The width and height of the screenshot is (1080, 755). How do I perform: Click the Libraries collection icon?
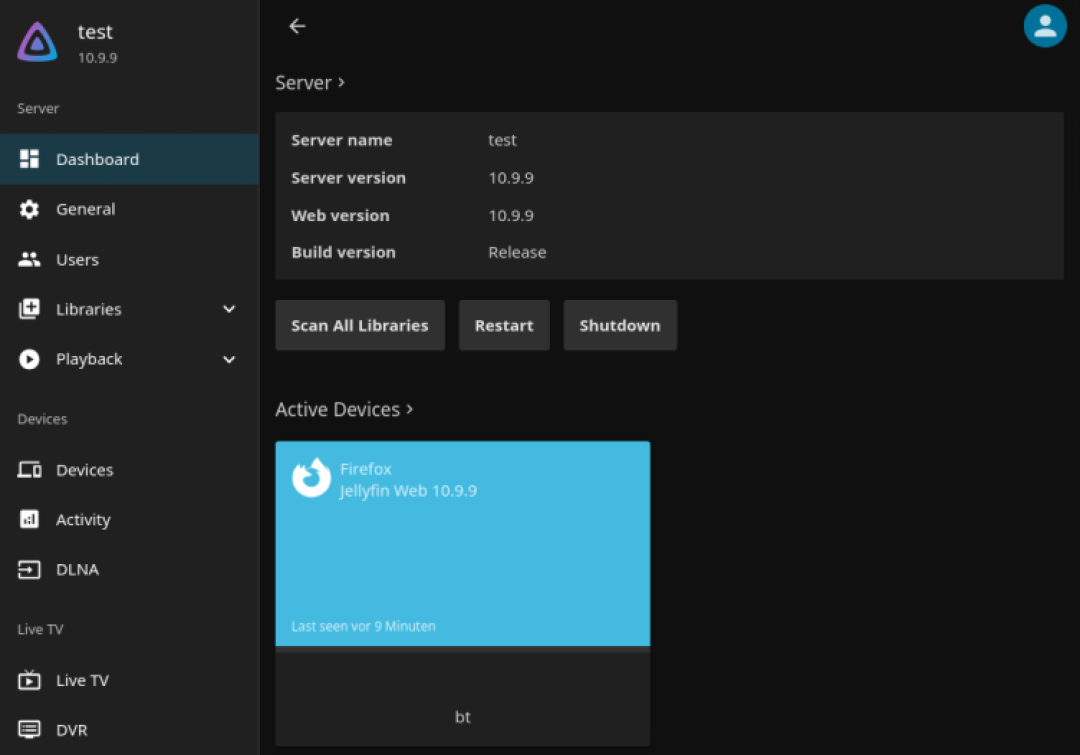point(29,309)
